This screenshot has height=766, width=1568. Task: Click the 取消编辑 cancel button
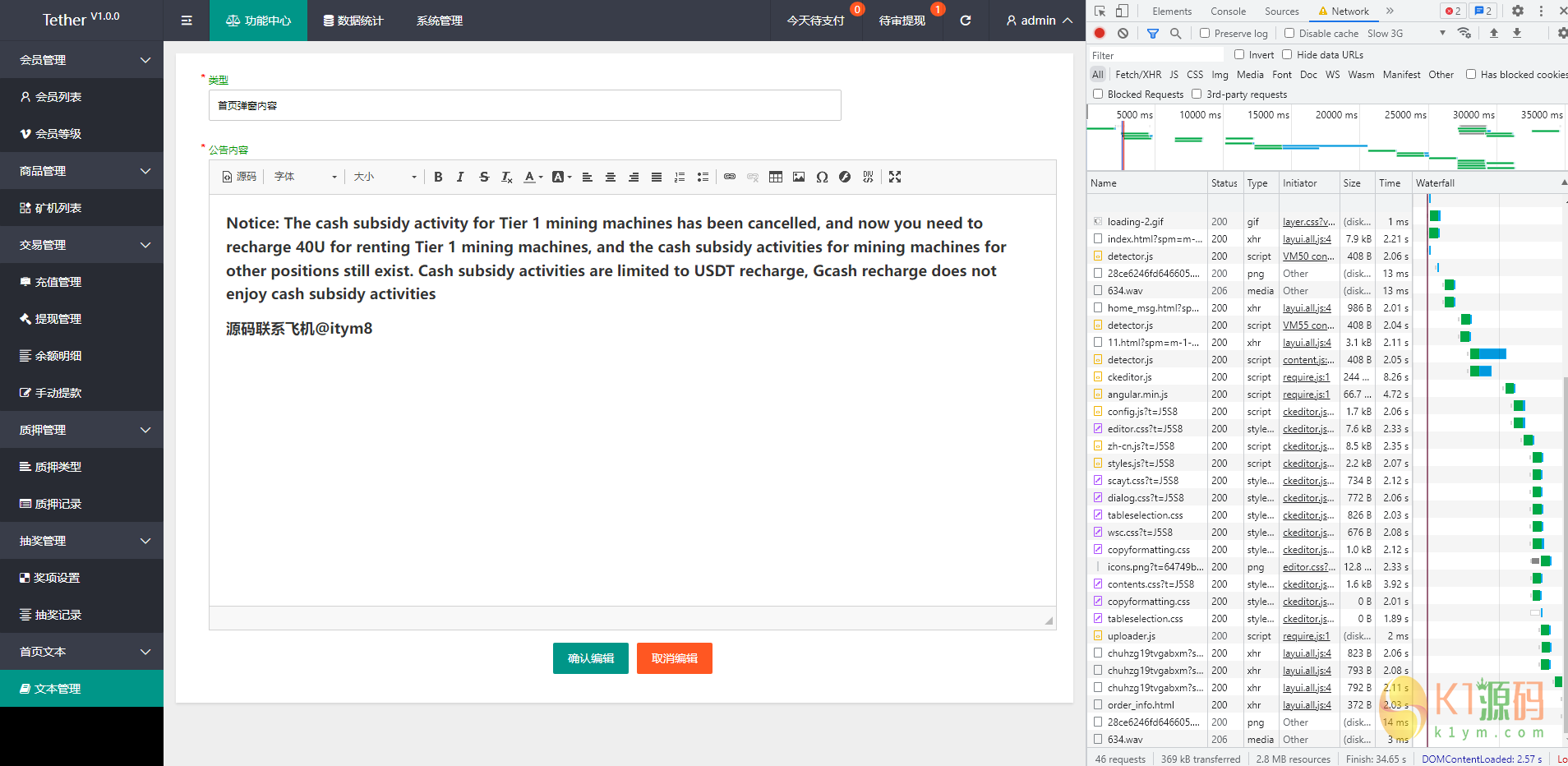(675, 658)
